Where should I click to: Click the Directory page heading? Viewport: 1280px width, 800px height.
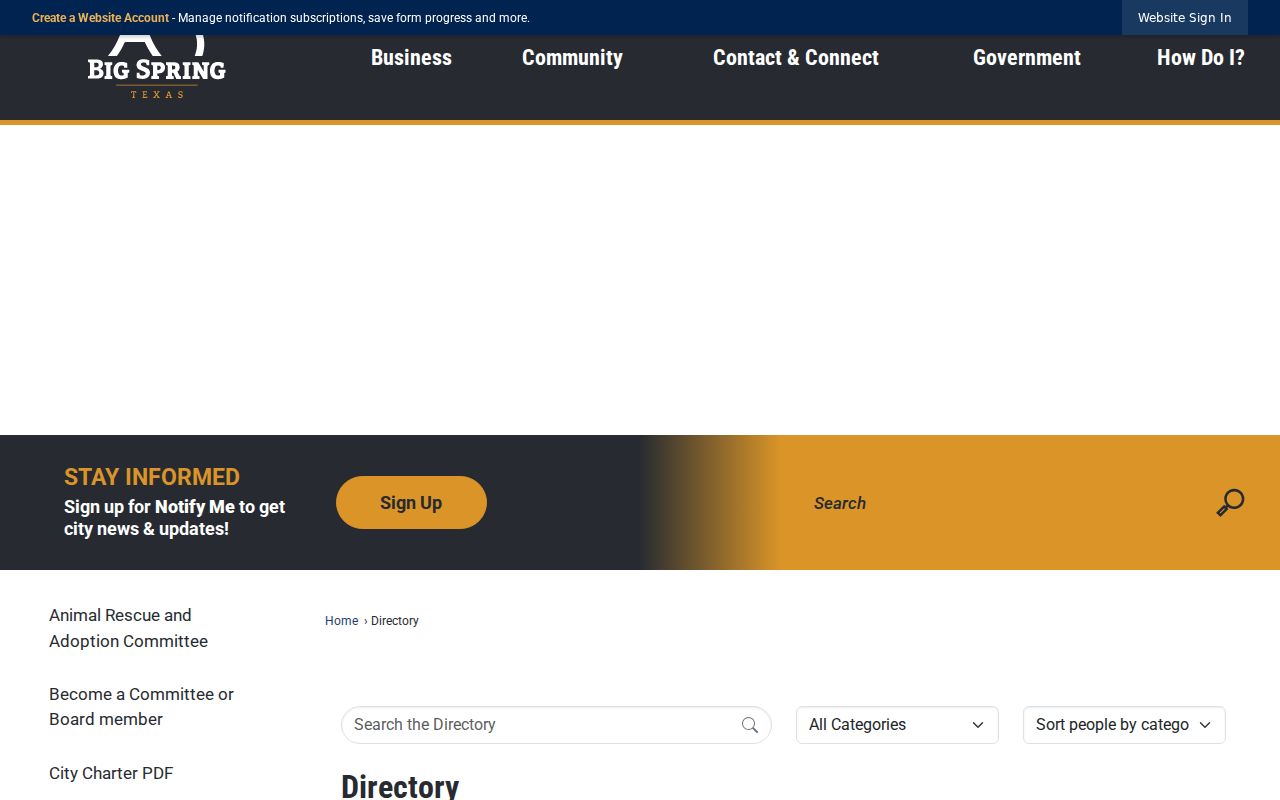click(400, 786)
